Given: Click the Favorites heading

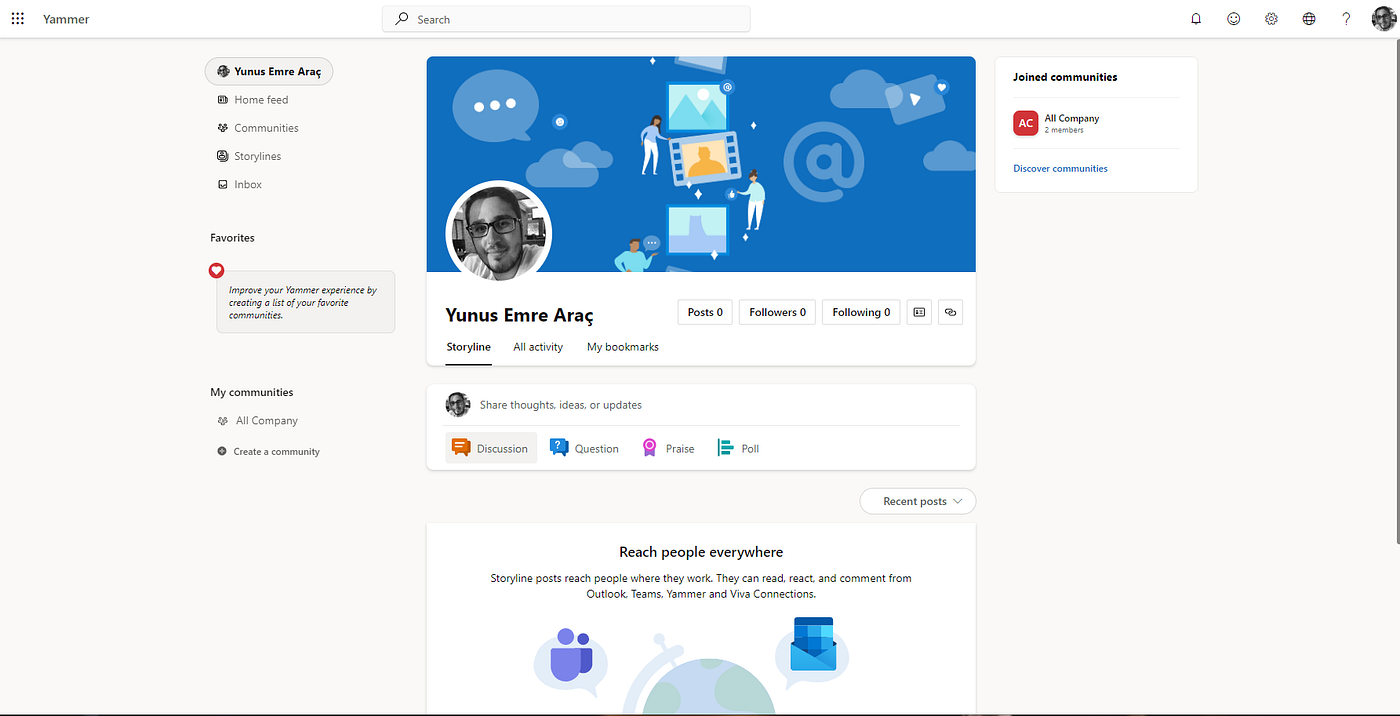Looking at the screenshot, I should [232, 238].
